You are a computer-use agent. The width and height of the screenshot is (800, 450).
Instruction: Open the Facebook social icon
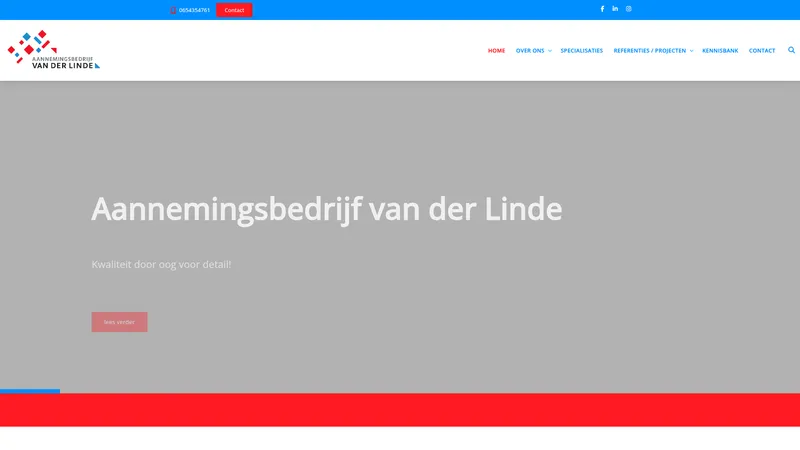click(602, 9)
